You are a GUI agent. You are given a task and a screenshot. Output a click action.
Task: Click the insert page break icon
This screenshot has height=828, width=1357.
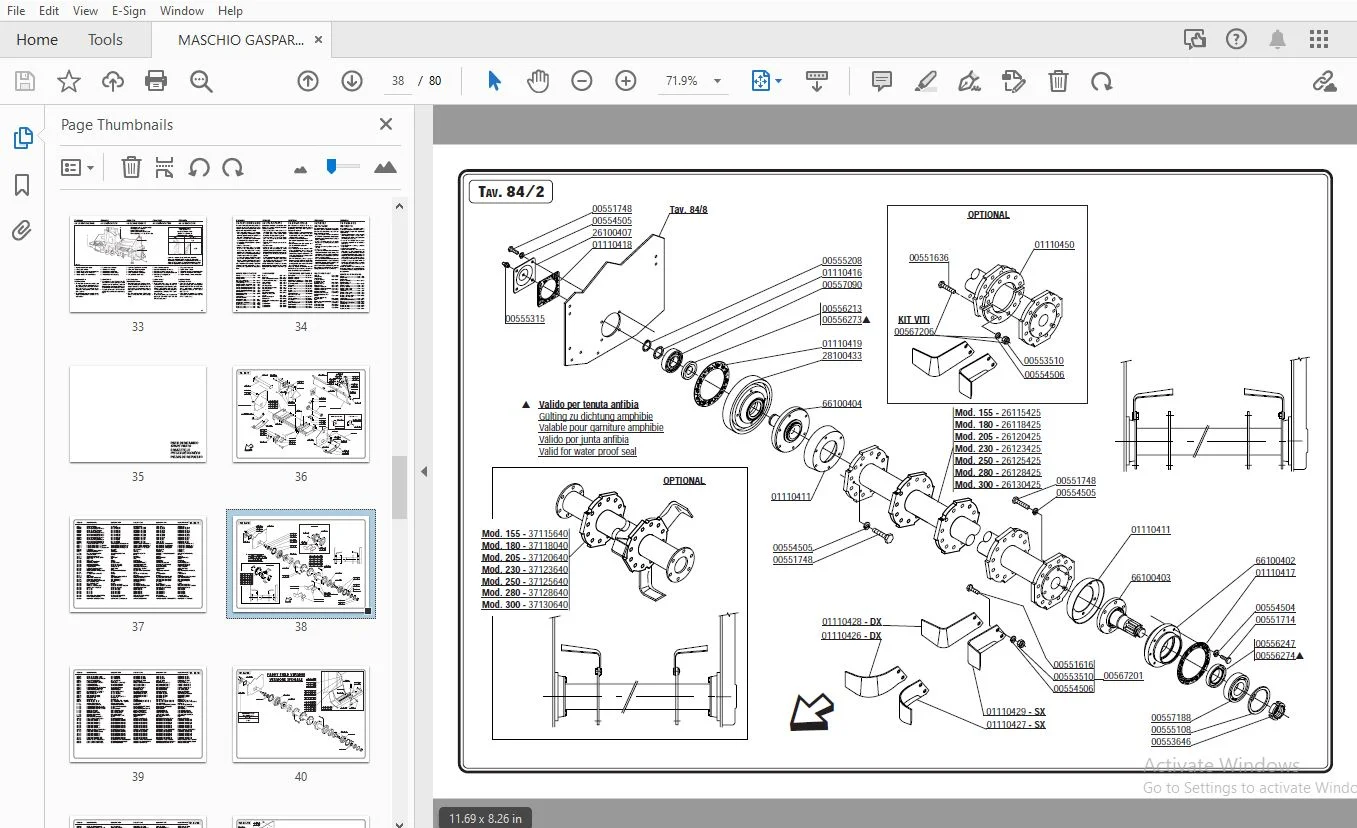tap(165, 168)
